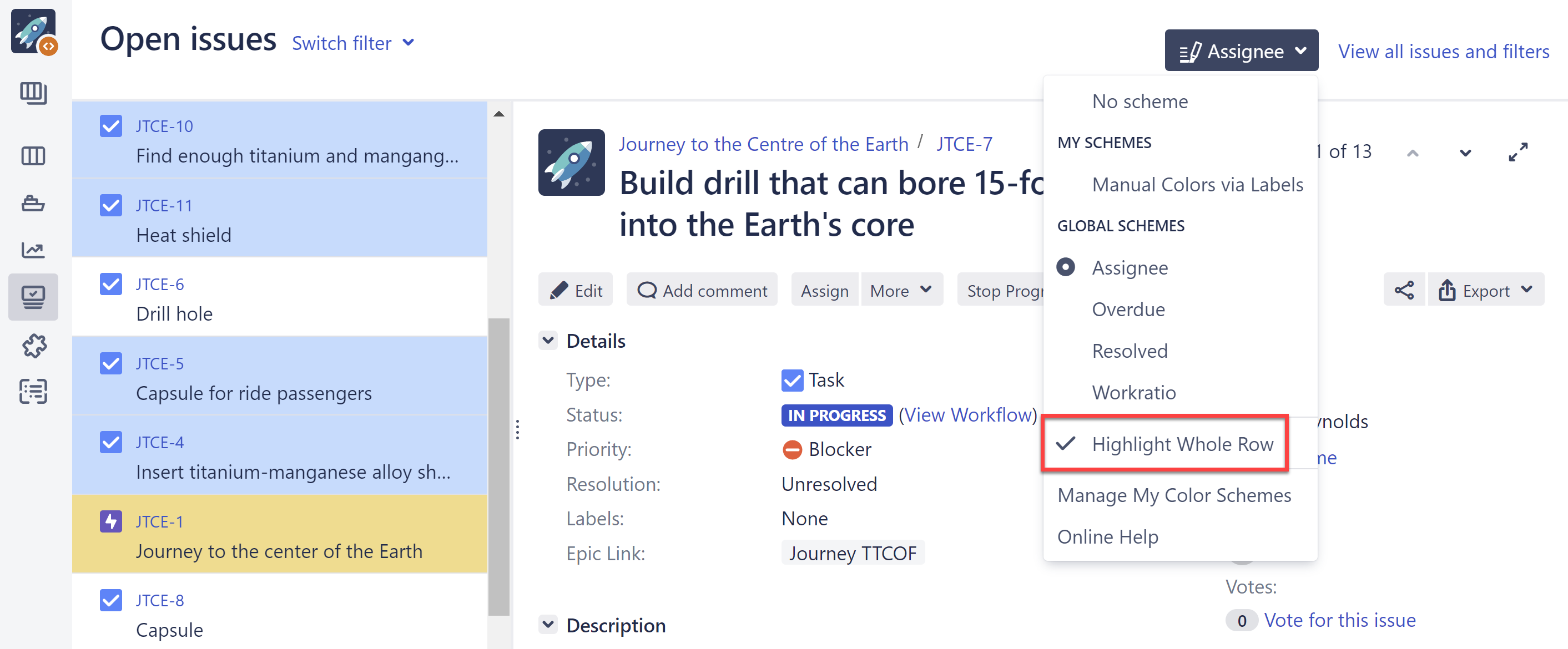Collapse the Details section
This screenshot has height=649, width=1568.
click(x=548, y=340)
